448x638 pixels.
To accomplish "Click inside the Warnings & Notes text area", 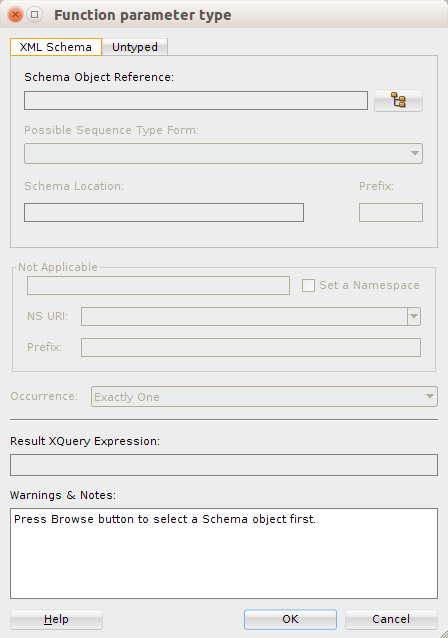I will point(224,553).
